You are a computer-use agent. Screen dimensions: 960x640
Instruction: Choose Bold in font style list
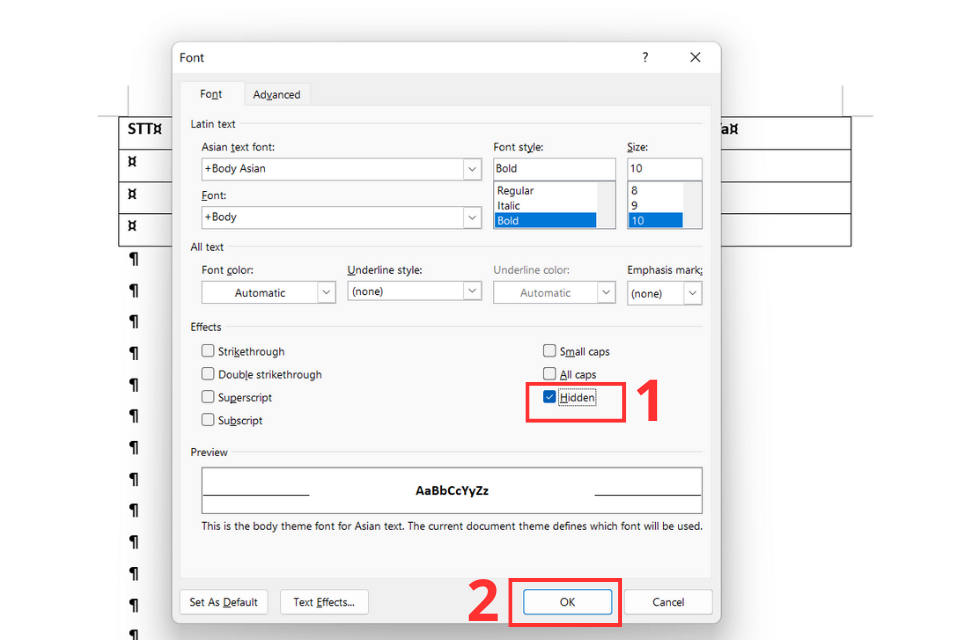545,220
